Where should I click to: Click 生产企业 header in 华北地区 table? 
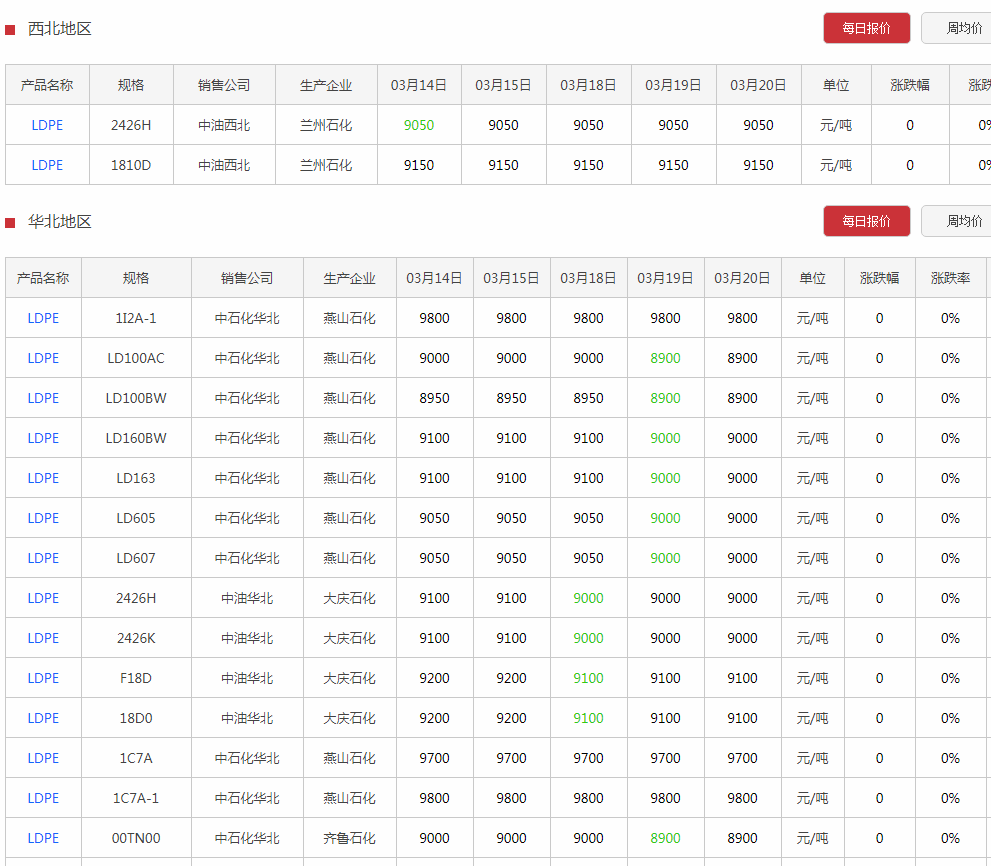(350, 278)
